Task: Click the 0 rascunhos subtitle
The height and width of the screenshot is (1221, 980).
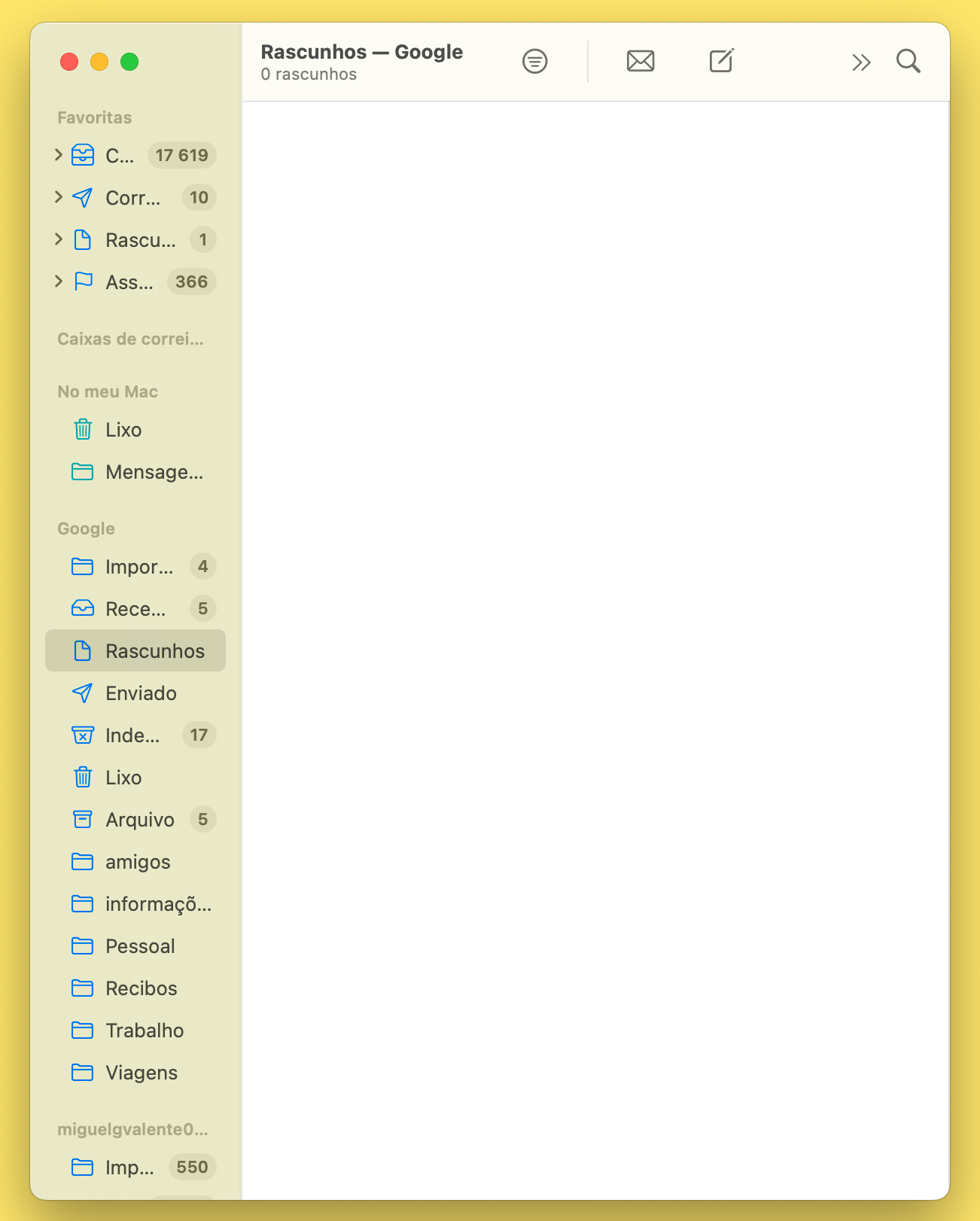Action: [x=309, y=75]
